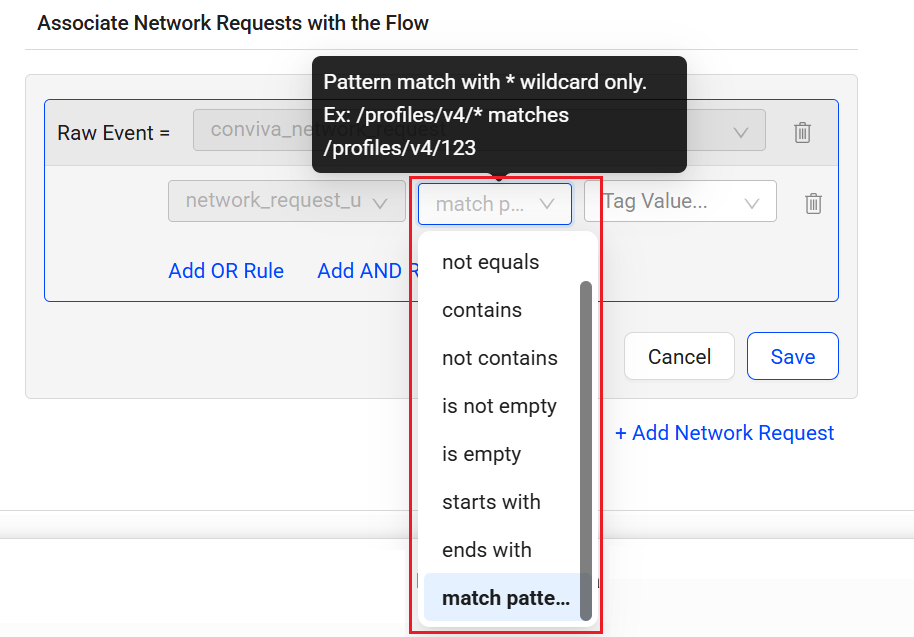Delete the network_request_u rule with trash icon
The image size is (914, 637).
(x=814, y=203)
